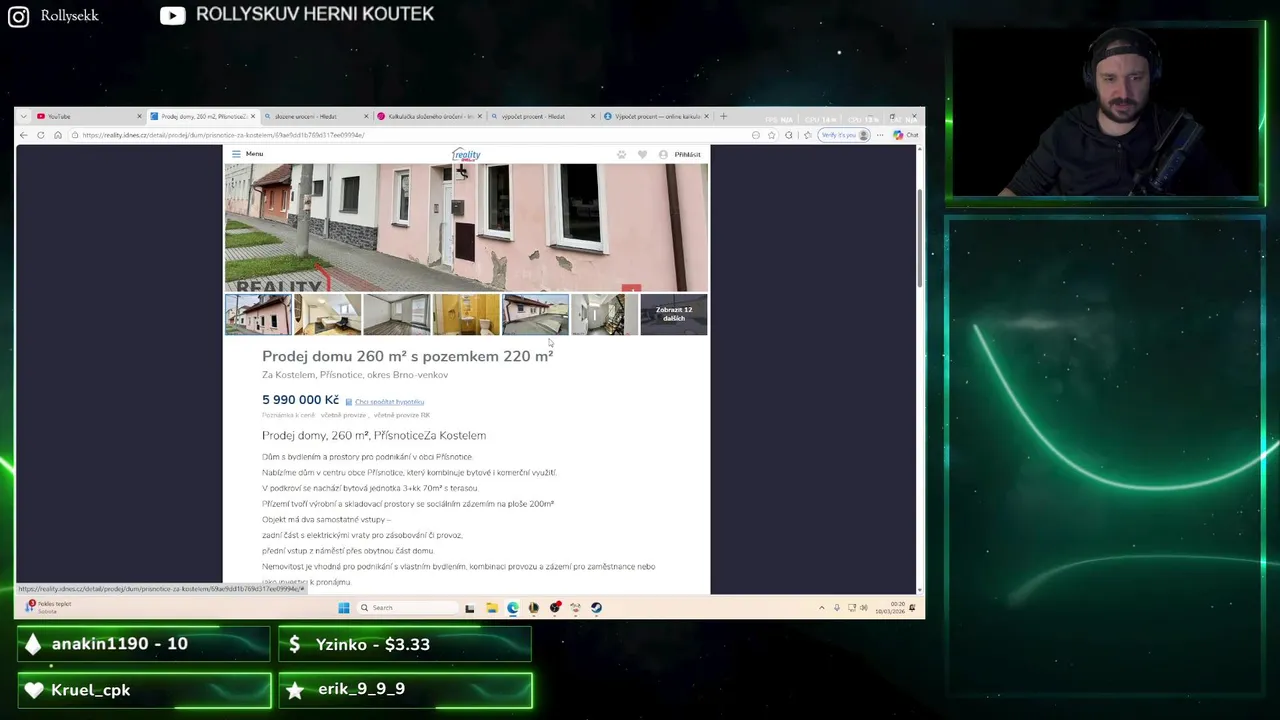This screenshot has width=1280, height=720.
Task: Click the Verify it's you profile button
Action: point(844,135)
